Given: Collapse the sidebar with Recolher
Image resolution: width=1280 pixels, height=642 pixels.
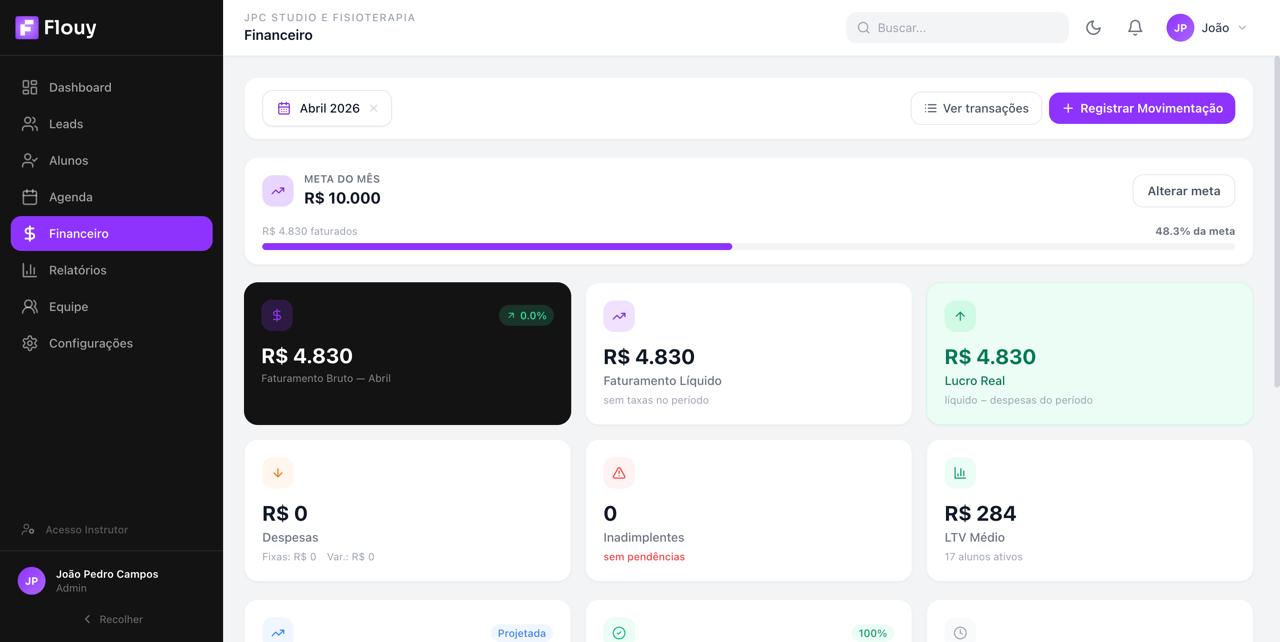Looking at the screenshot, I should coord(112,619).
